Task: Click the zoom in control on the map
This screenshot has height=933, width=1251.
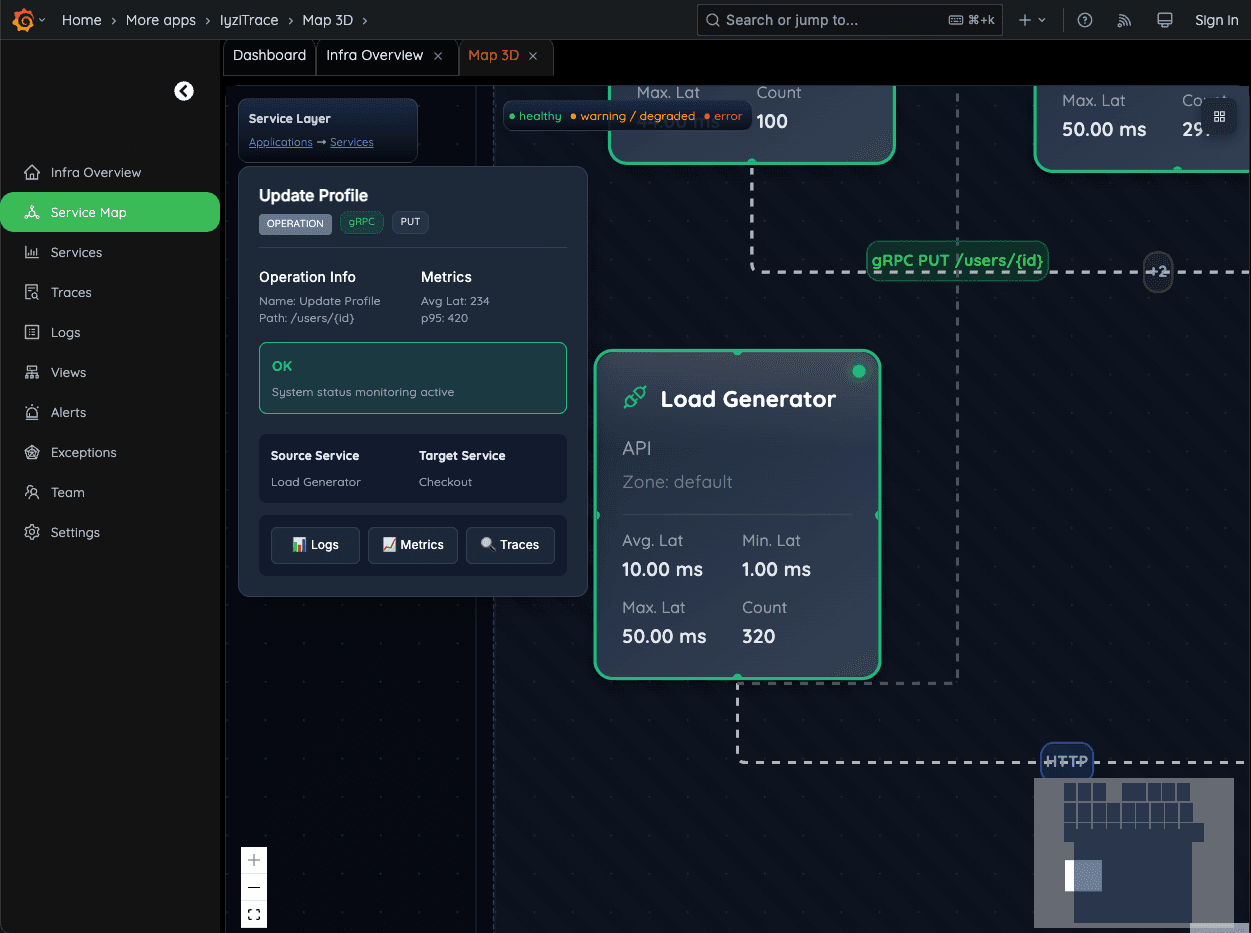Action: coord(253,859)
